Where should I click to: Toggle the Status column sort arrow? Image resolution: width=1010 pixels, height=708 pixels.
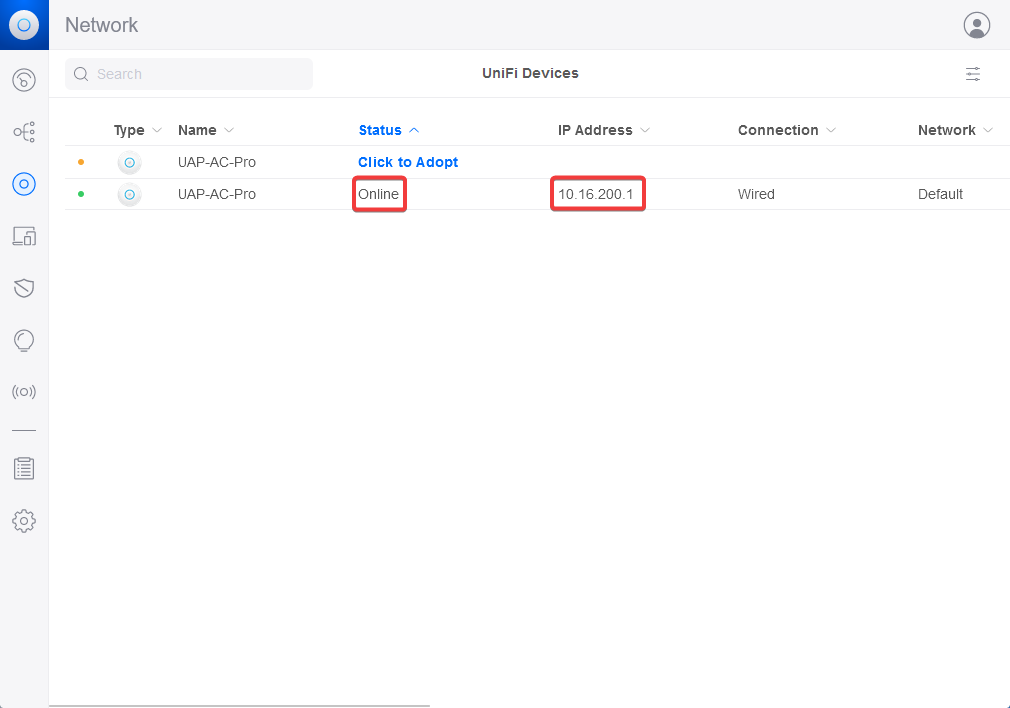pyautogui.click(x=414, y=130)
